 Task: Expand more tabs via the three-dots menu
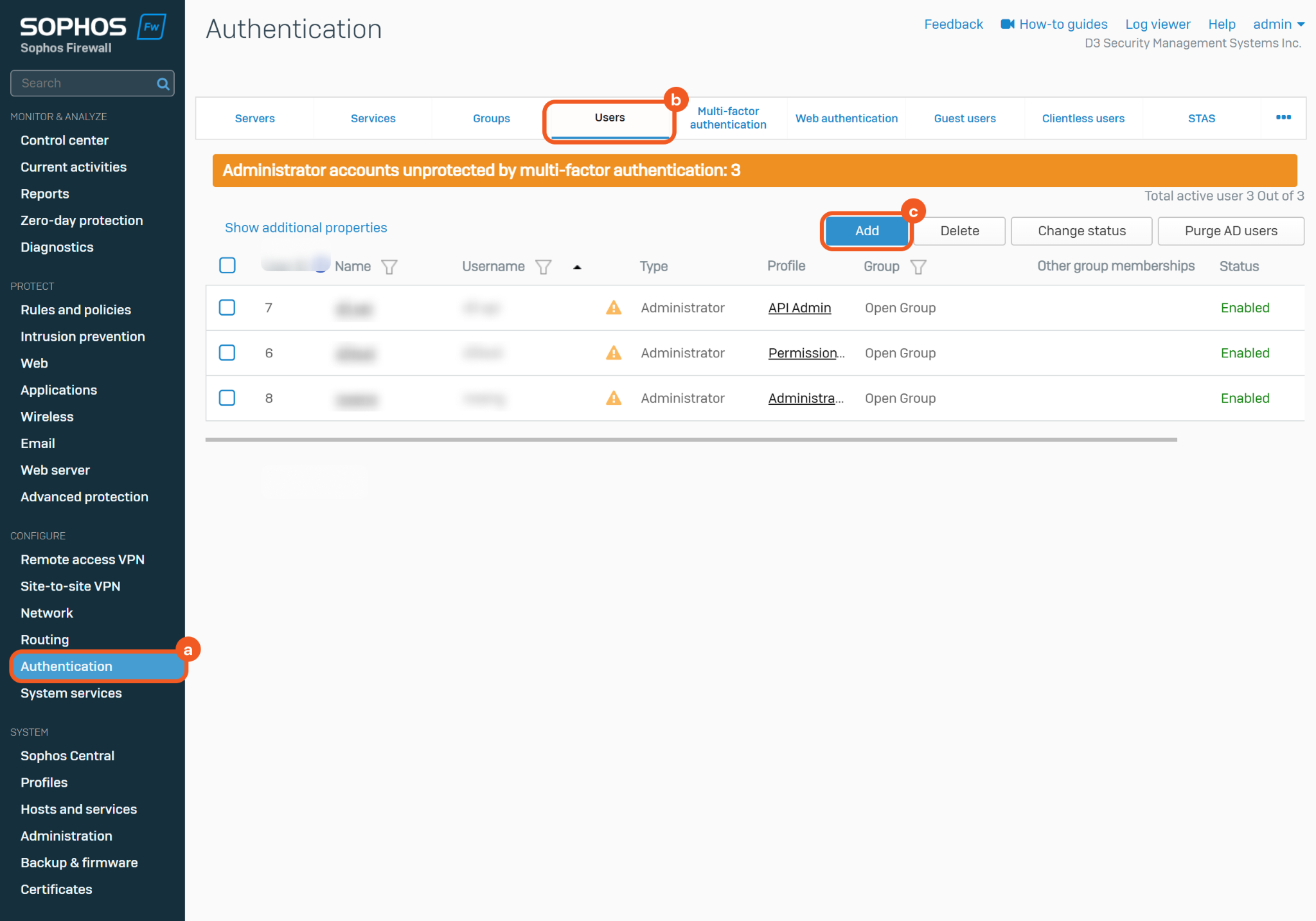coord(1283,118)
